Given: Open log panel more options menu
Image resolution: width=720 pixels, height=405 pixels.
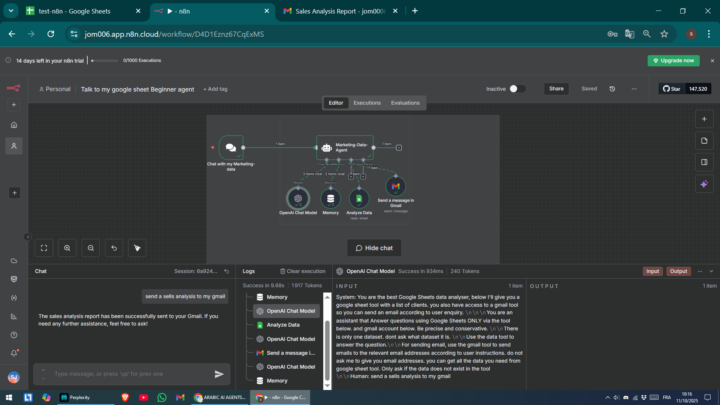Looking at the screenshot, I should click(x=700, y=271).
